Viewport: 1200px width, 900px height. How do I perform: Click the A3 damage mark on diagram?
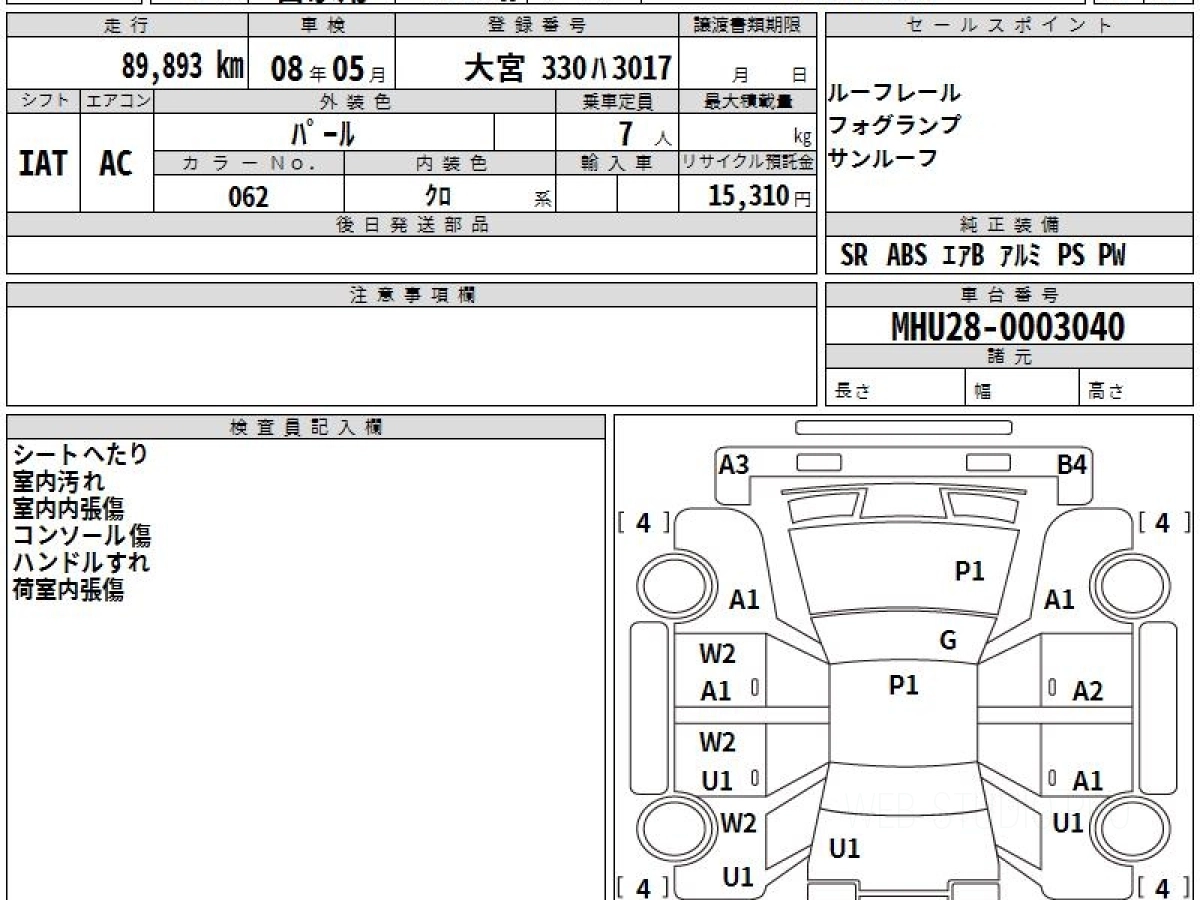click(x=734, y=464)
